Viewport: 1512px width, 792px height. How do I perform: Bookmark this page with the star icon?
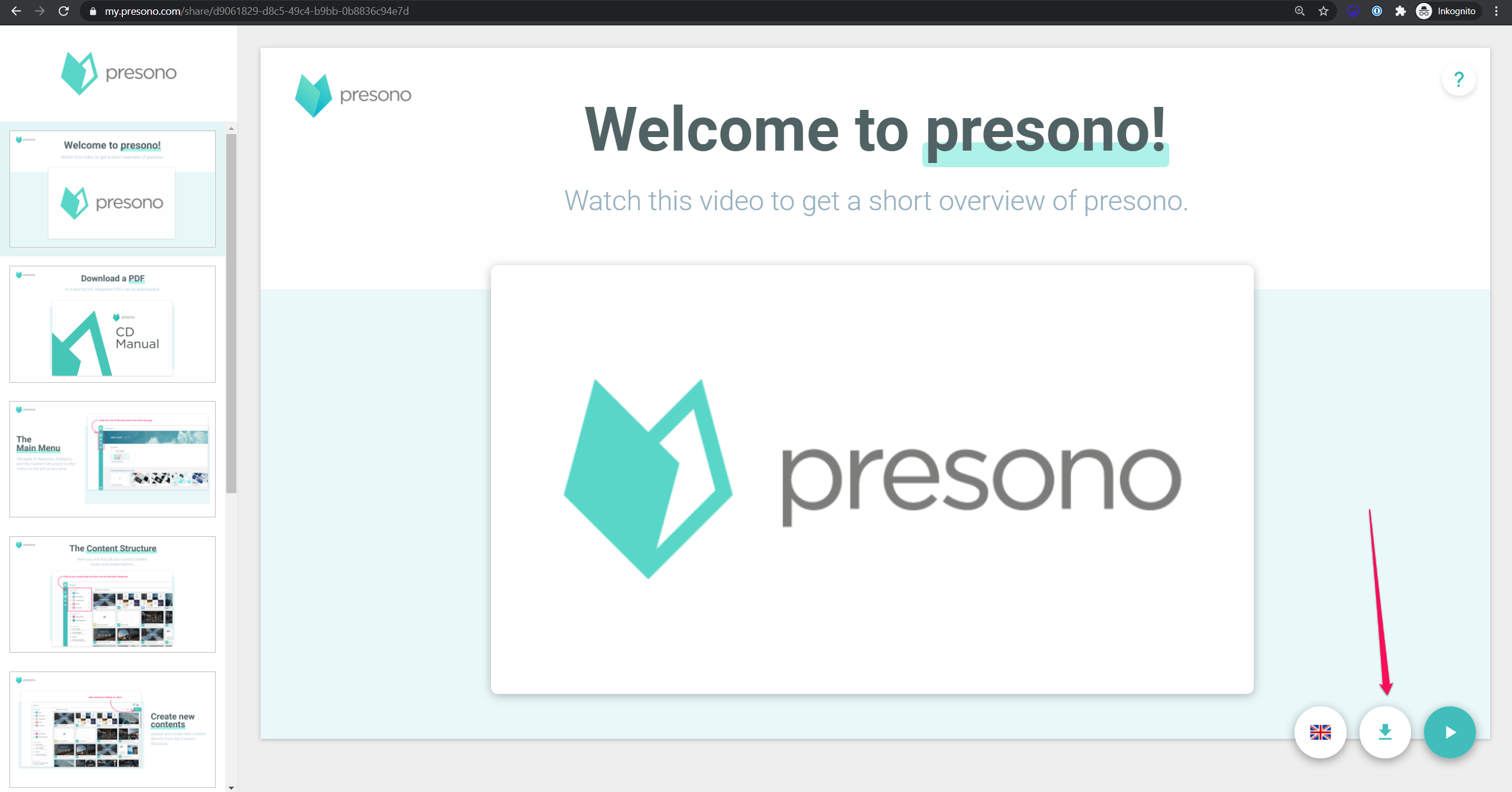1324,11
